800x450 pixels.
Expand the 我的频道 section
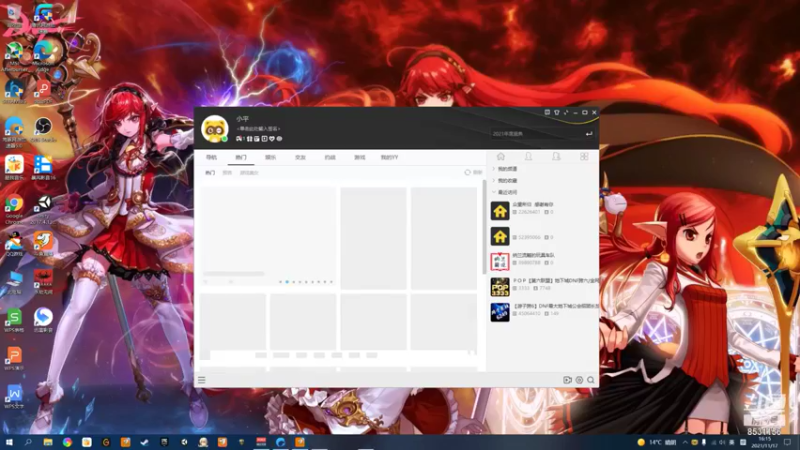(505, 168)
